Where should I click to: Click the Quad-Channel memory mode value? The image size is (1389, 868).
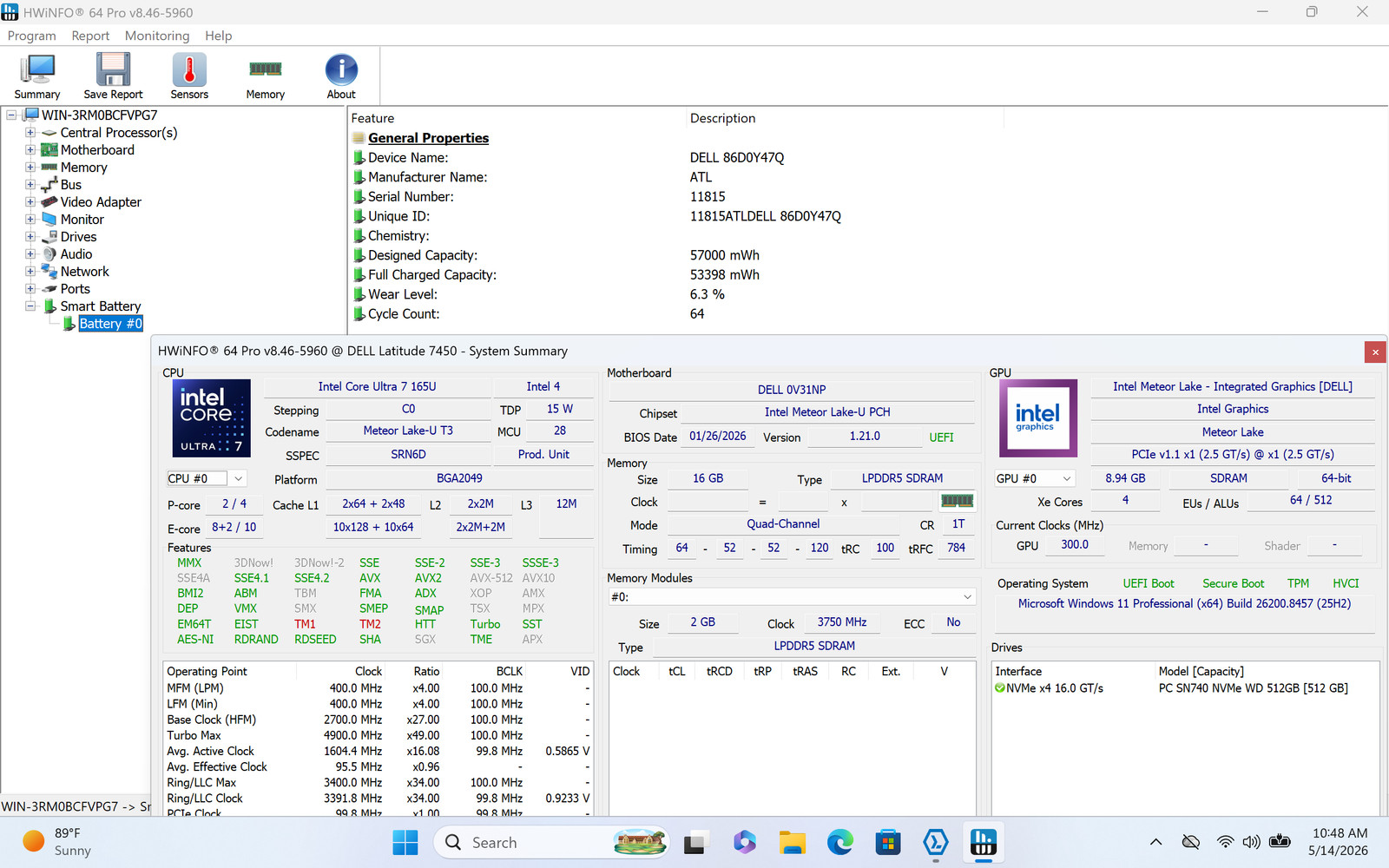click(783, 524)
